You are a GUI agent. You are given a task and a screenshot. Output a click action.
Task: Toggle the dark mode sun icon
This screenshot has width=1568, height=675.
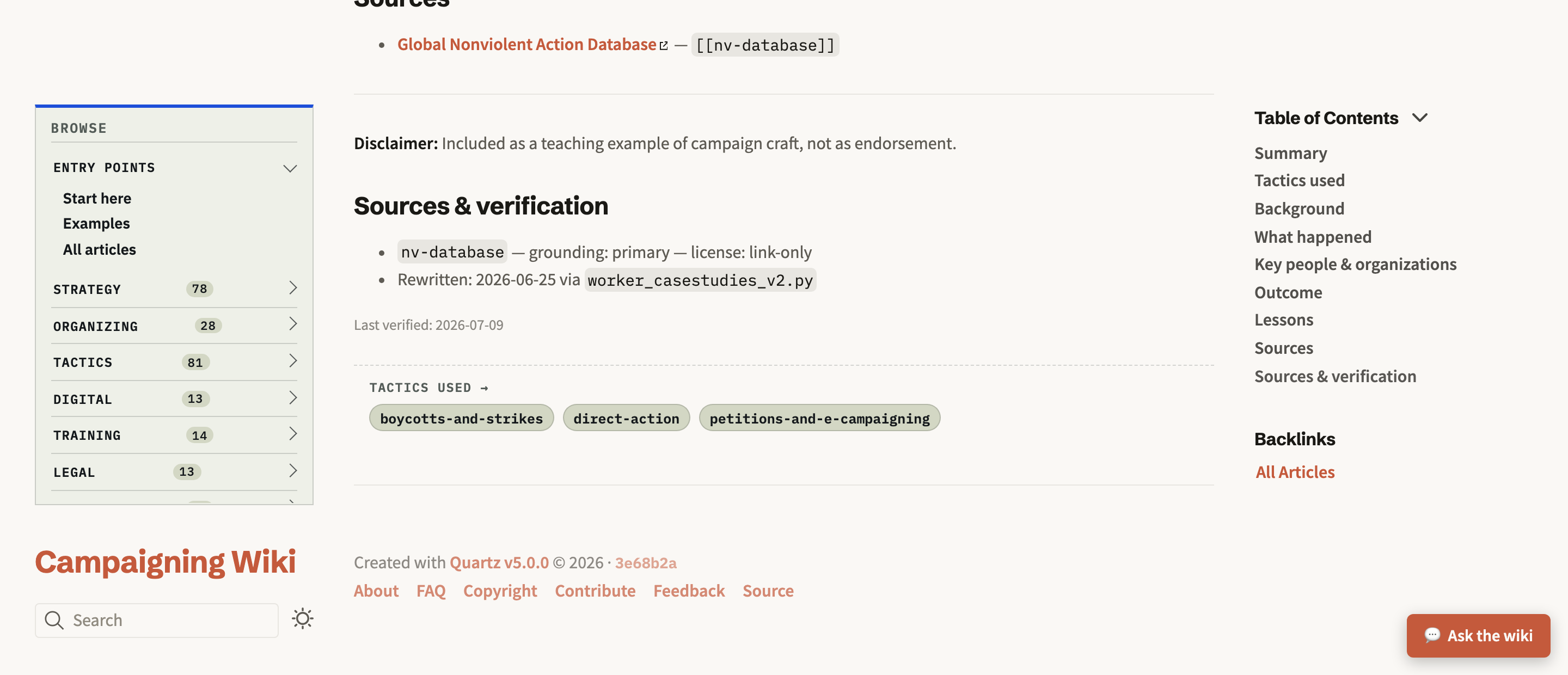pyautogui.click(x=303, y=618)
